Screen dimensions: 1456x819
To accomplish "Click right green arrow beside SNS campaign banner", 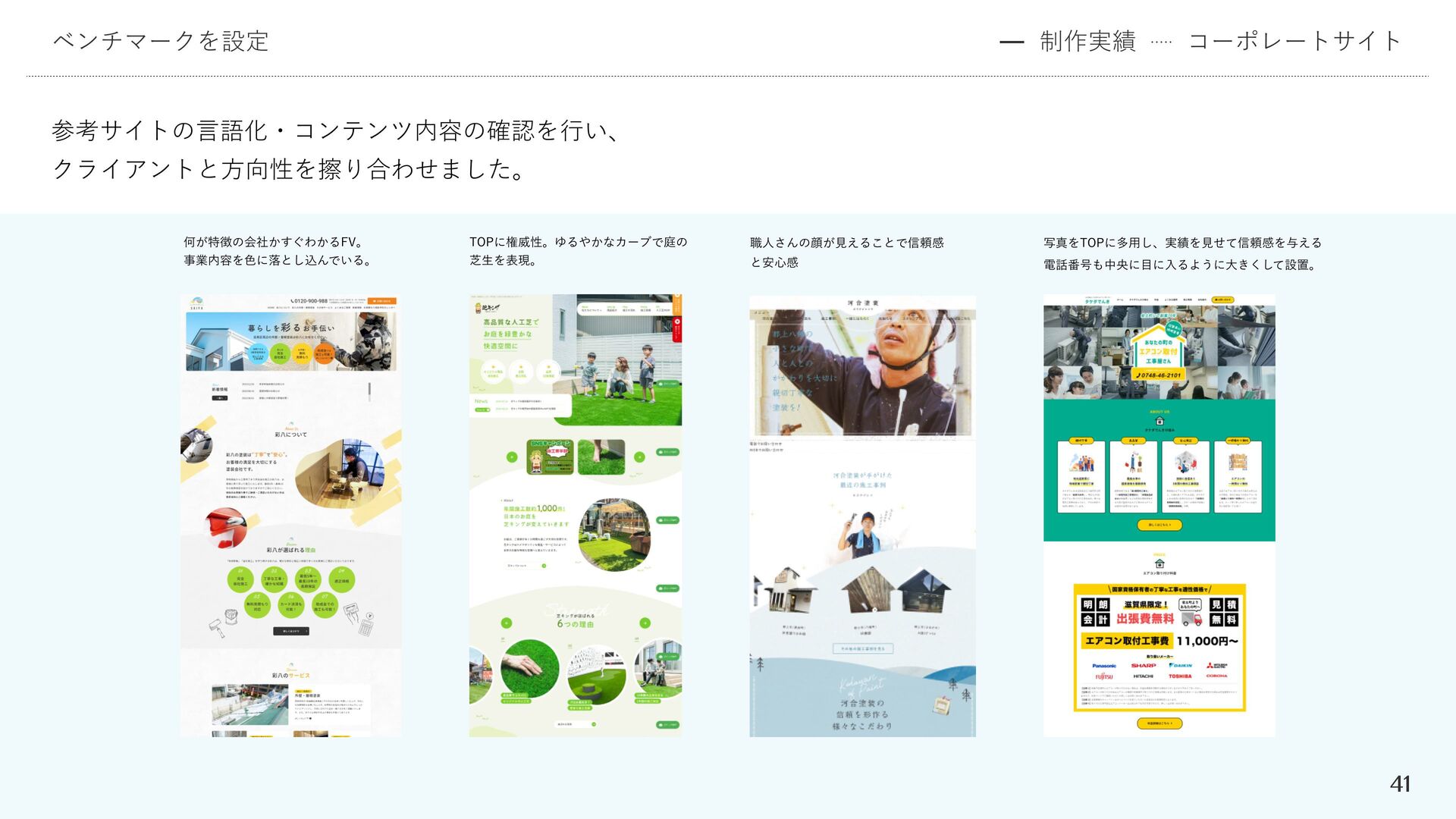I will 639,457.
